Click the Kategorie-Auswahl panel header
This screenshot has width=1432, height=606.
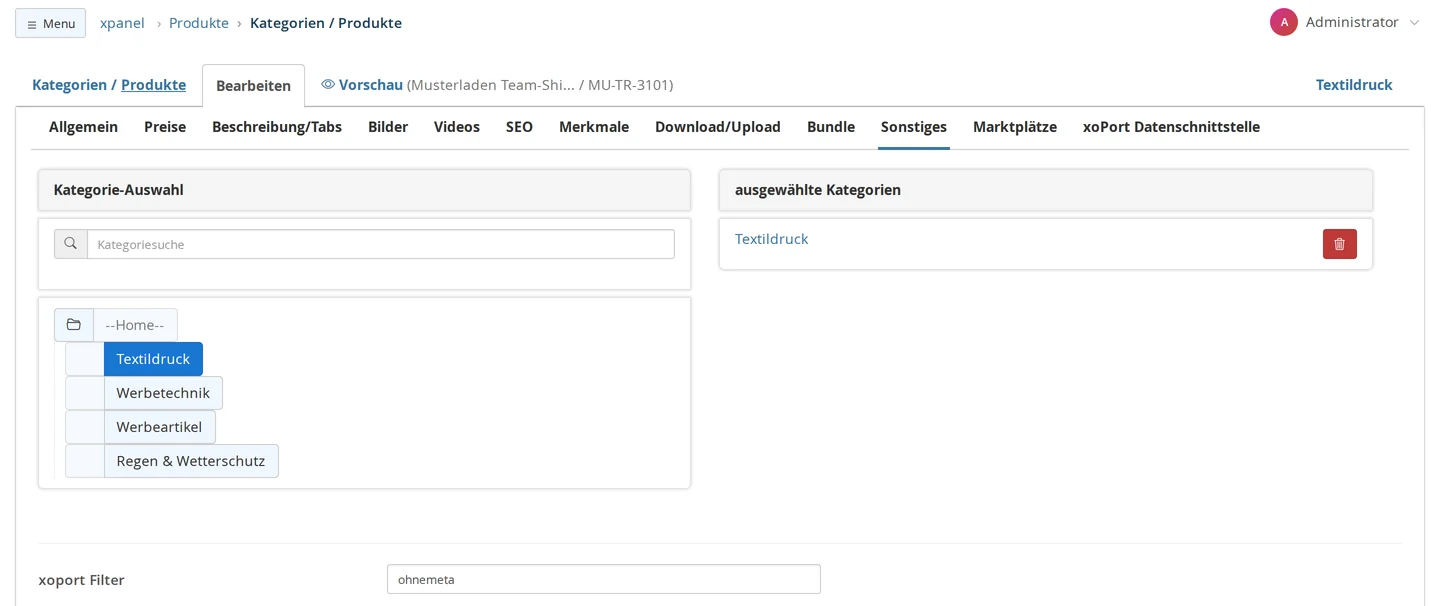coord(364,190)
